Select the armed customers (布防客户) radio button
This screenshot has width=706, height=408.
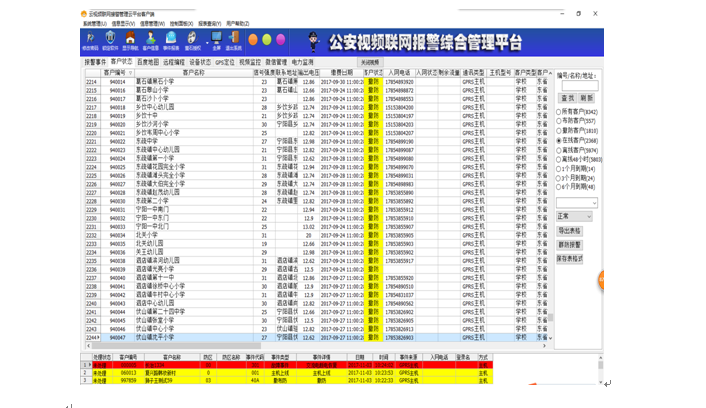(x=559, y=121)
